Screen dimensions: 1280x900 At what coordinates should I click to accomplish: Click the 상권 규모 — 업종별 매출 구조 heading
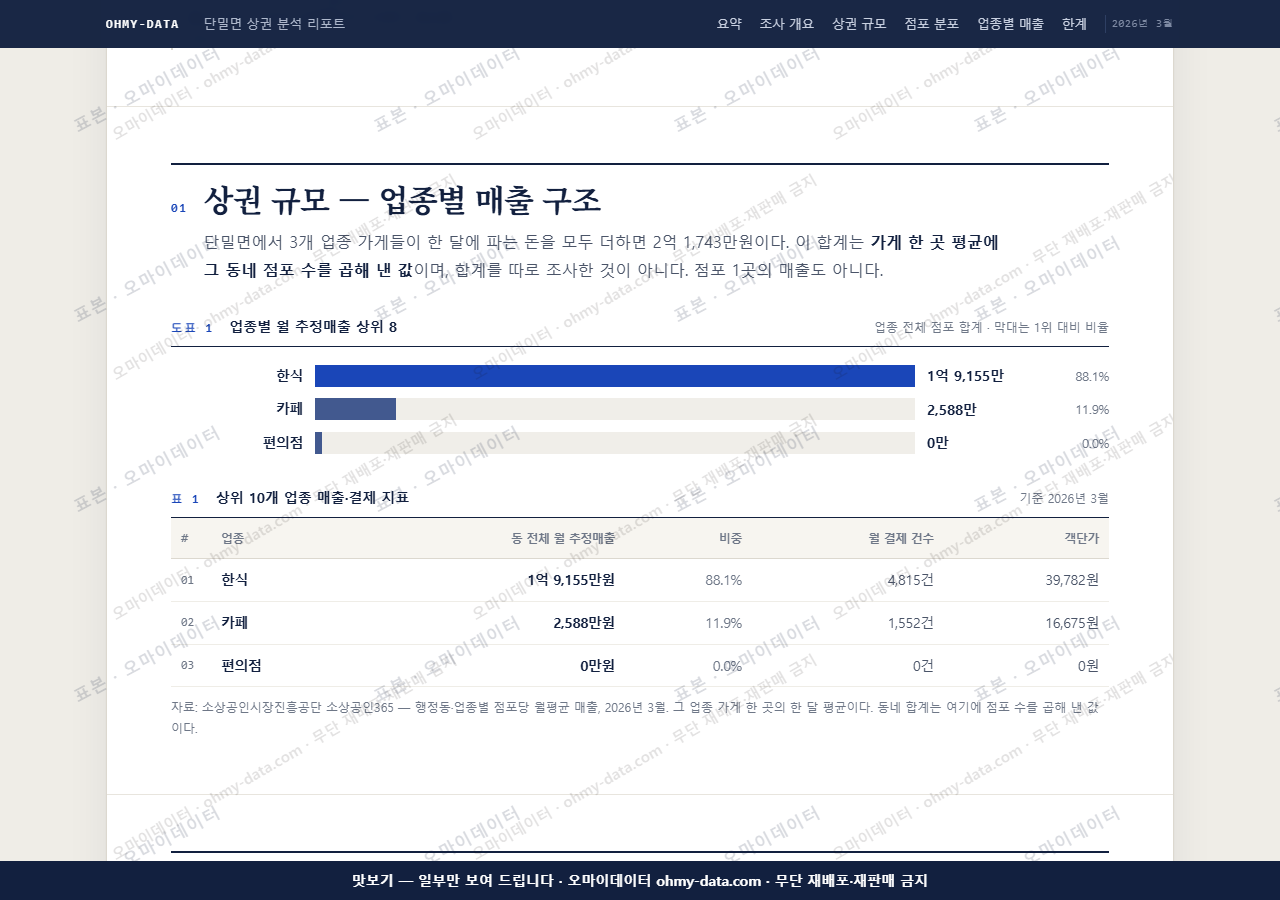tap(402, 201)
